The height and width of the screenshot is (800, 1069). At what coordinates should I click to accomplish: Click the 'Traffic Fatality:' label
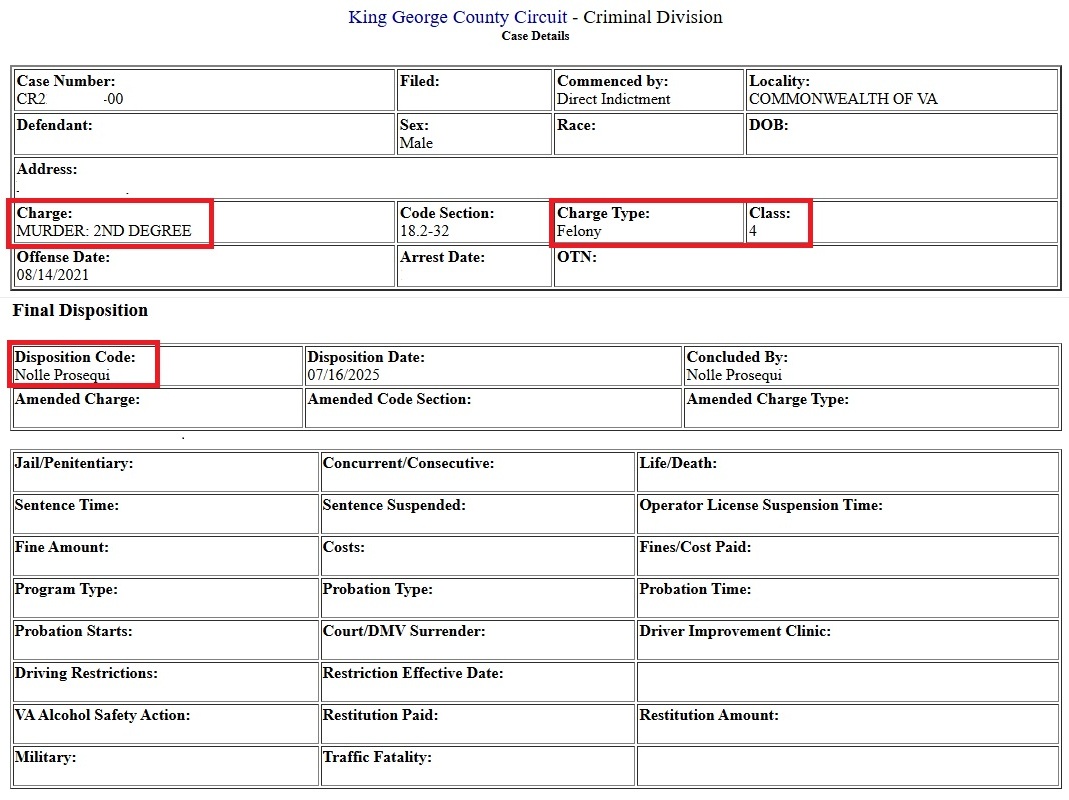[377, 757]
